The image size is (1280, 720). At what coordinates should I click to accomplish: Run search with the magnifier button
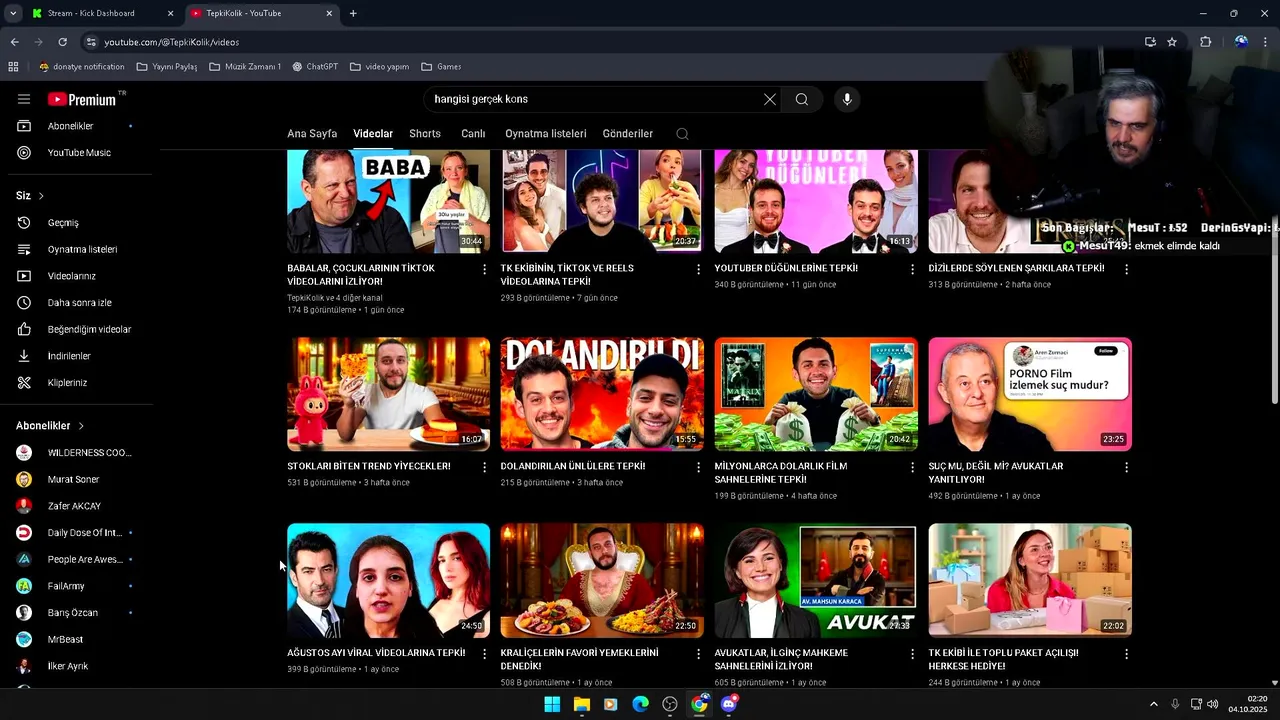coord(801,99)
